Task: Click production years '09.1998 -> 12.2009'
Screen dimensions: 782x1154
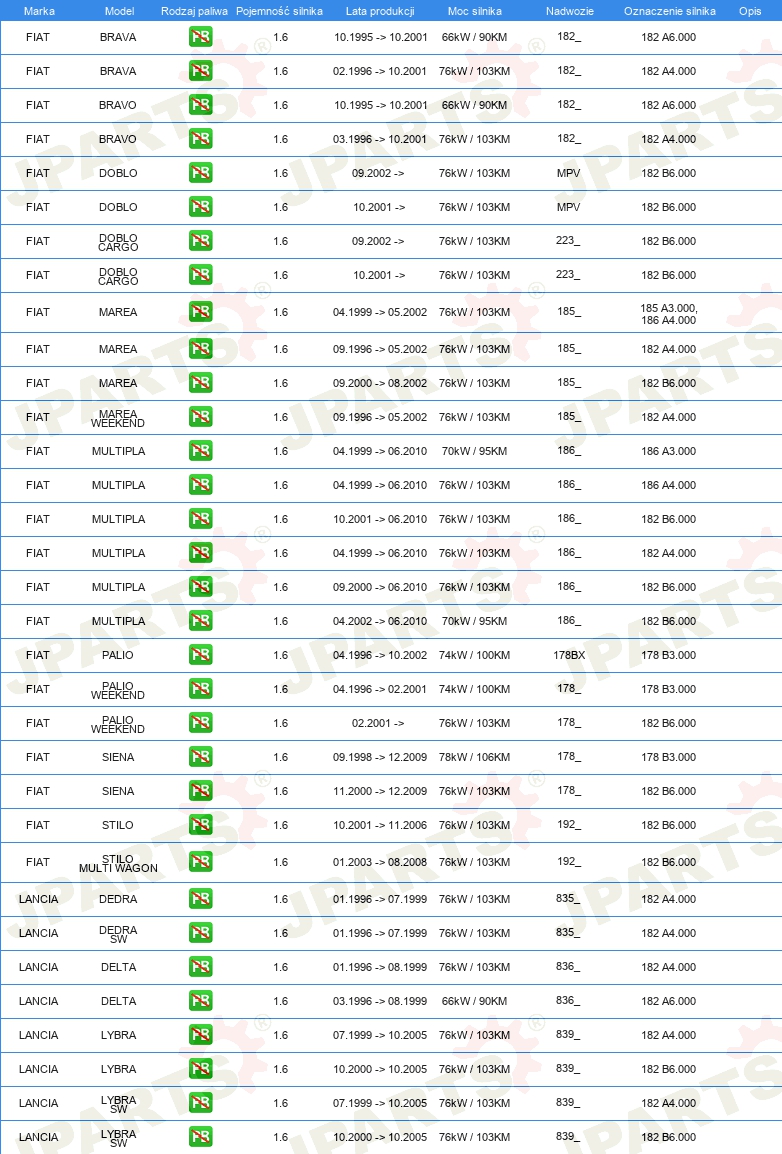Action: coord(380,757)
